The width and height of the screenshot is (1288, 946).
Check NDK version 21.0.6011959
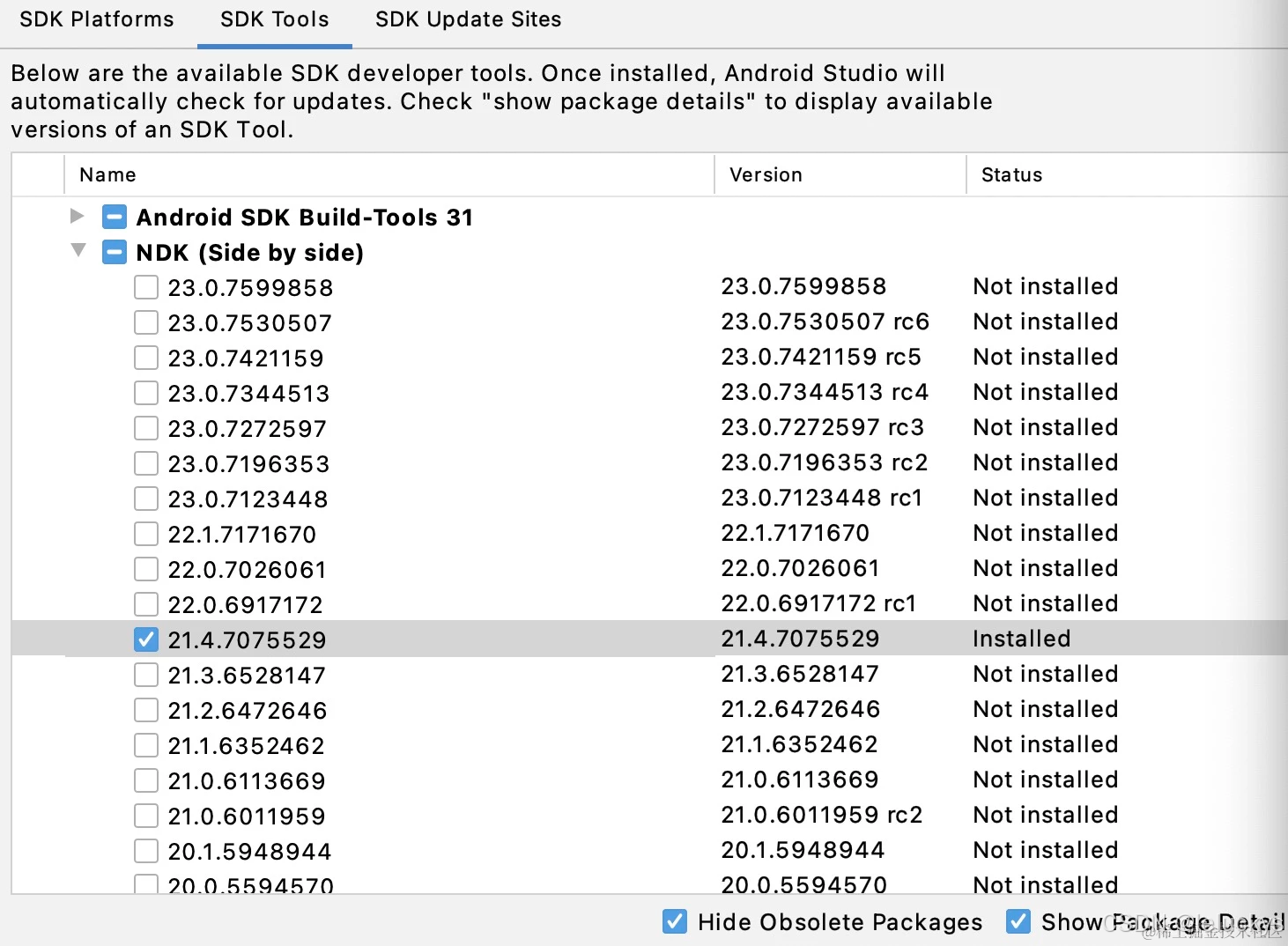pos(146,816)
